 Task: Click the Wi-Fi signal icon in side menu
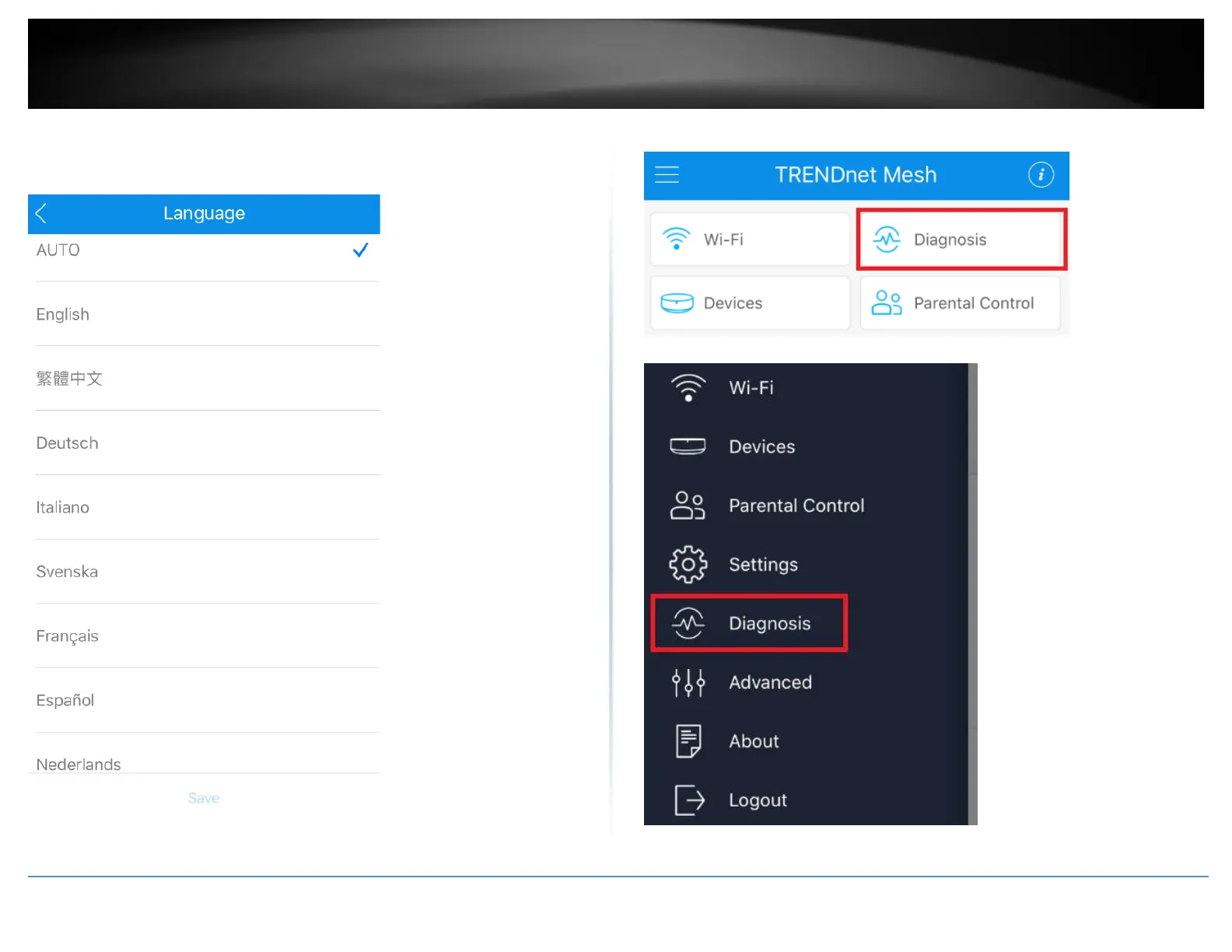688,387
